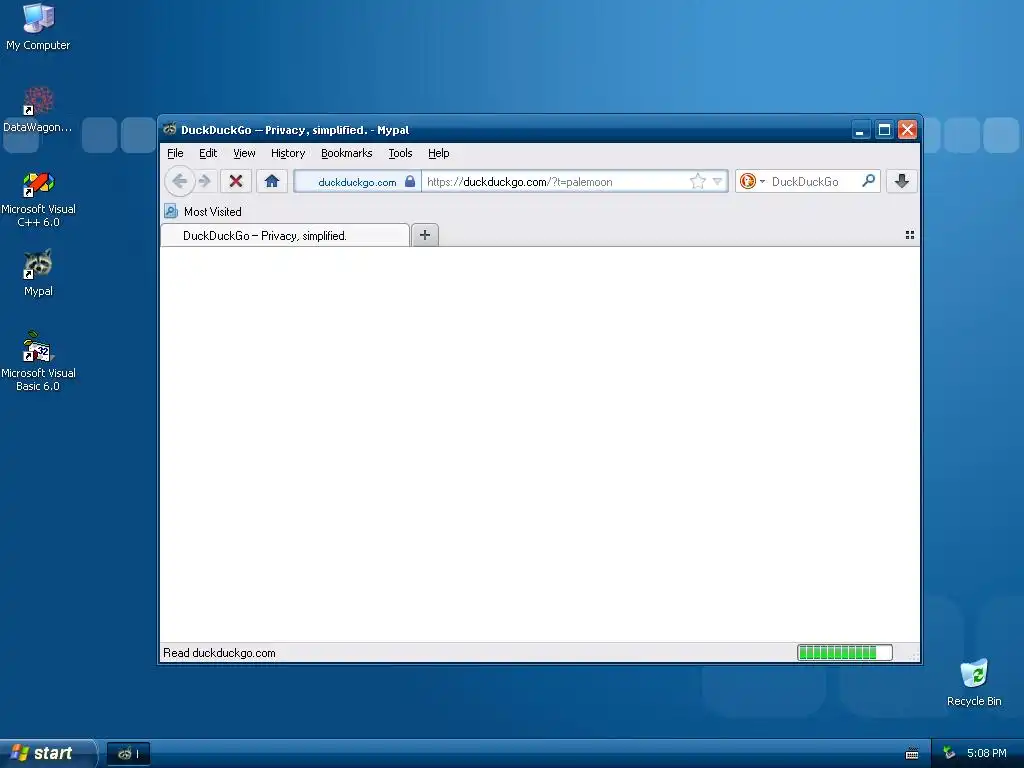Click the 'Read duckduckgo.com' status text
1024x768 pixels.
pos(219,653)
